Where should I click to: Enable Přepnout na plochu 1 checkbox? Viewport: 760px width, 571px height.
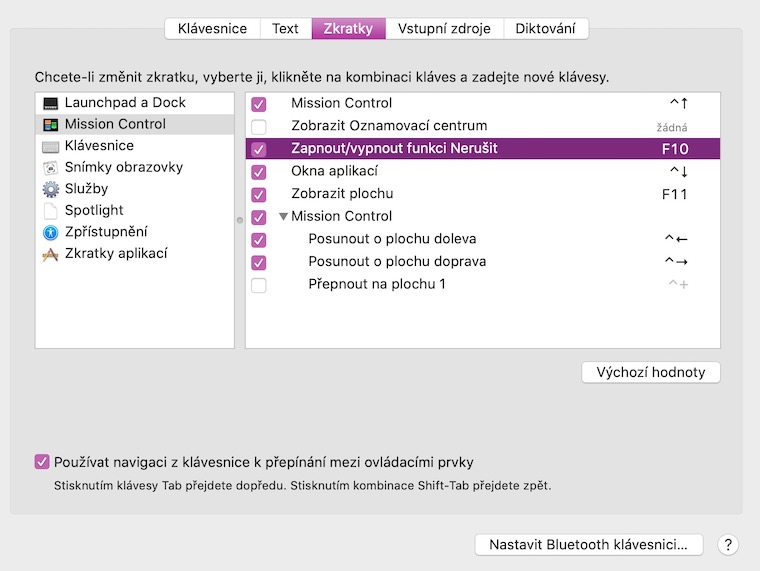tap(259, 285)
